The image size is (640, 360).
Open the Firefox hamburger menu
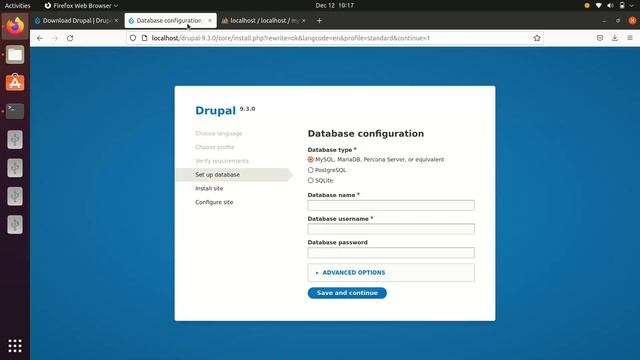pyautogui.click(x=630, y=38)
